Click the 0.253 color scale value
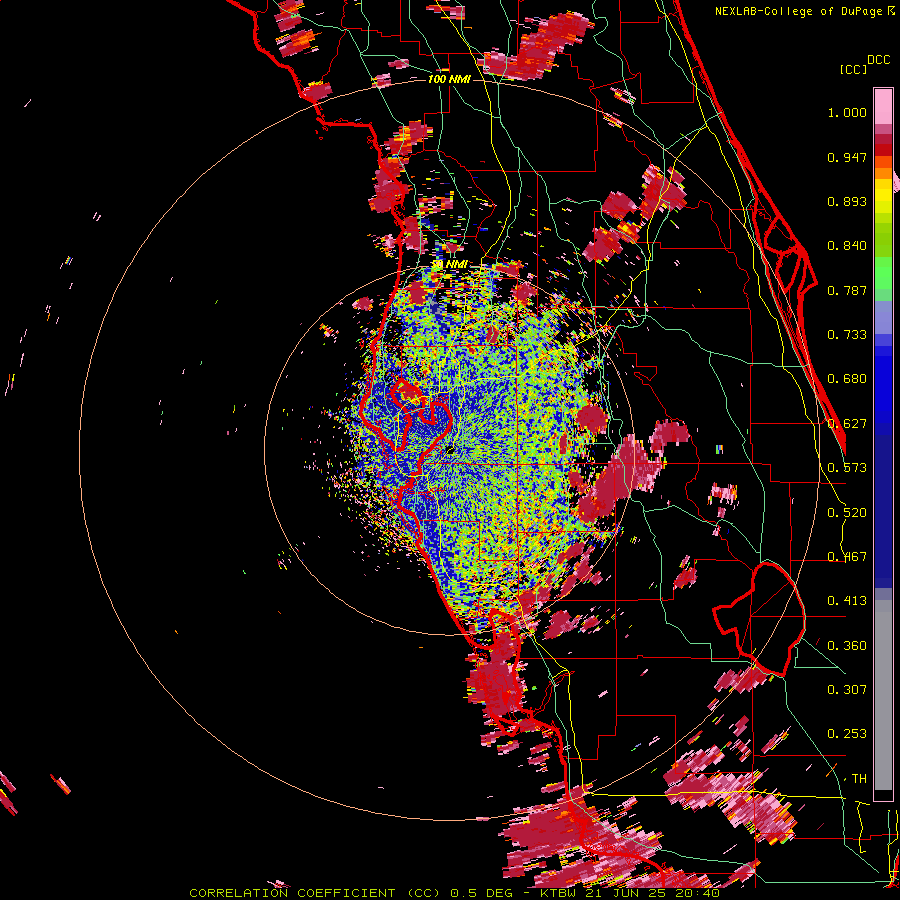The image size is (900, 900). point(847,734)
